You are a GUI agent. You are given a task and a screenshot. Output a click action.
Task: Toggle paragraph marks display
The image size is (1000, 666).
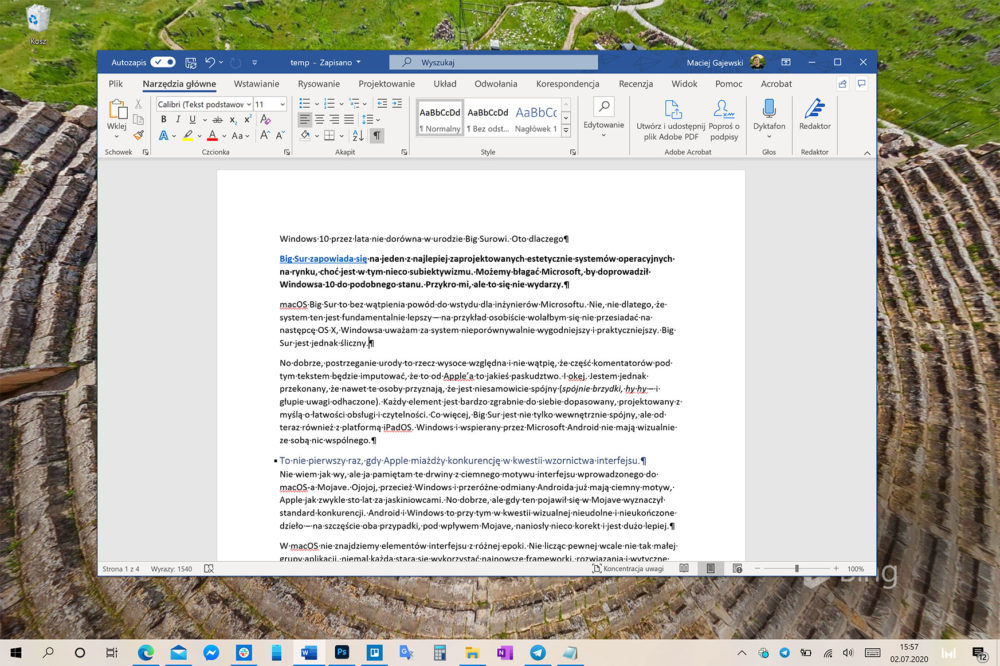(x=377, y=135)
